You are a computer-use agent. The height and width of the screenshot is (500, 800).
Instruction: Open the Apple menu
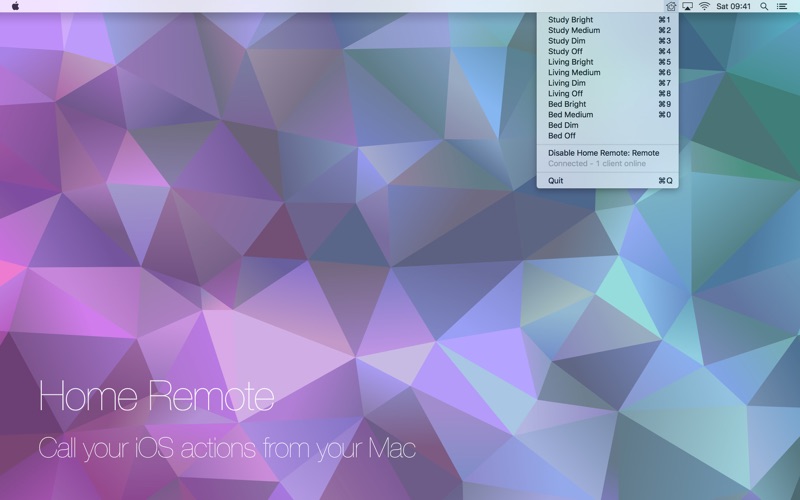coord(15,6)
